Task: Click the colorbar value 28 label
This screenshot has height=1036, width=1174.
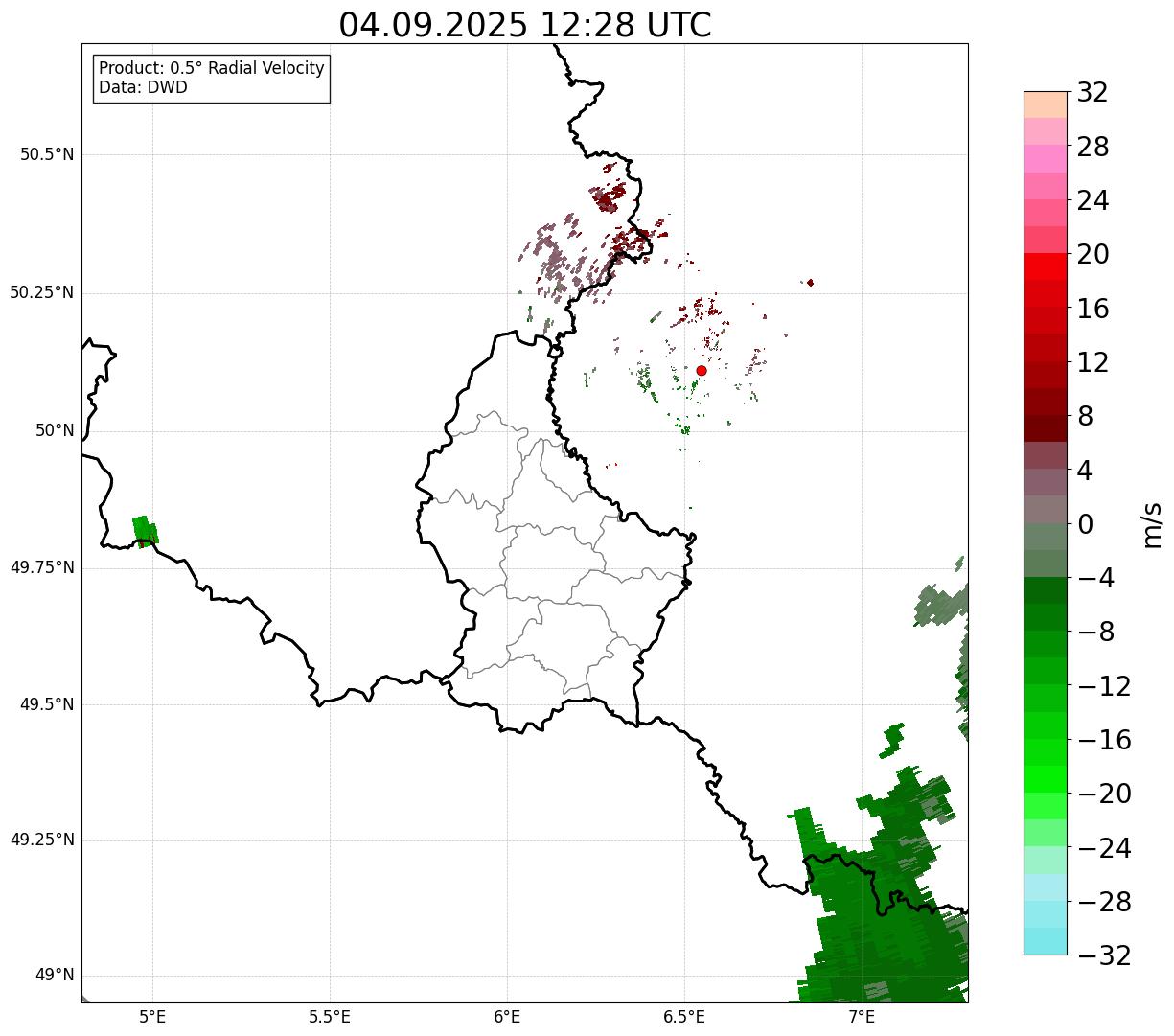Action: click(x=1093, y=147)
